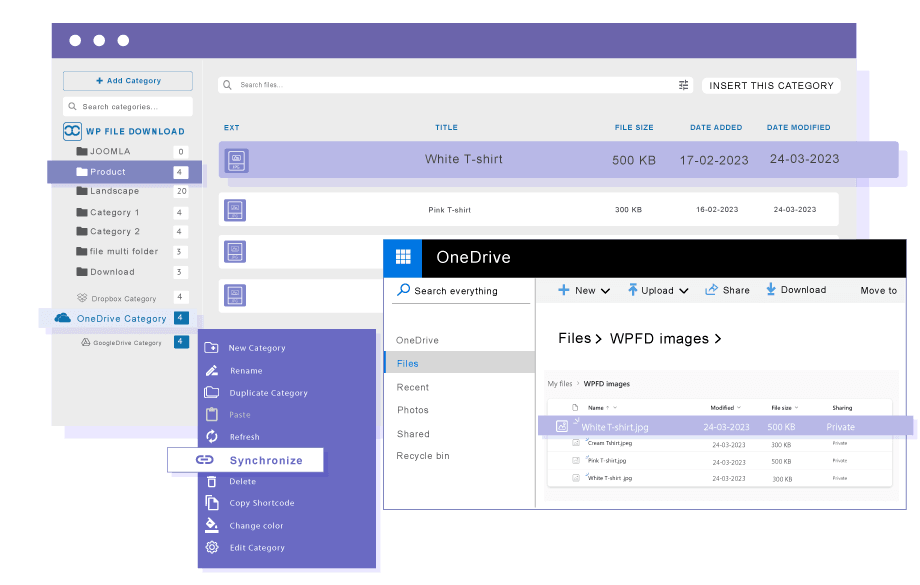920x585 pixels.
Task: Click the OneDrive app launcher grid icon
Action: pos(403,258)
